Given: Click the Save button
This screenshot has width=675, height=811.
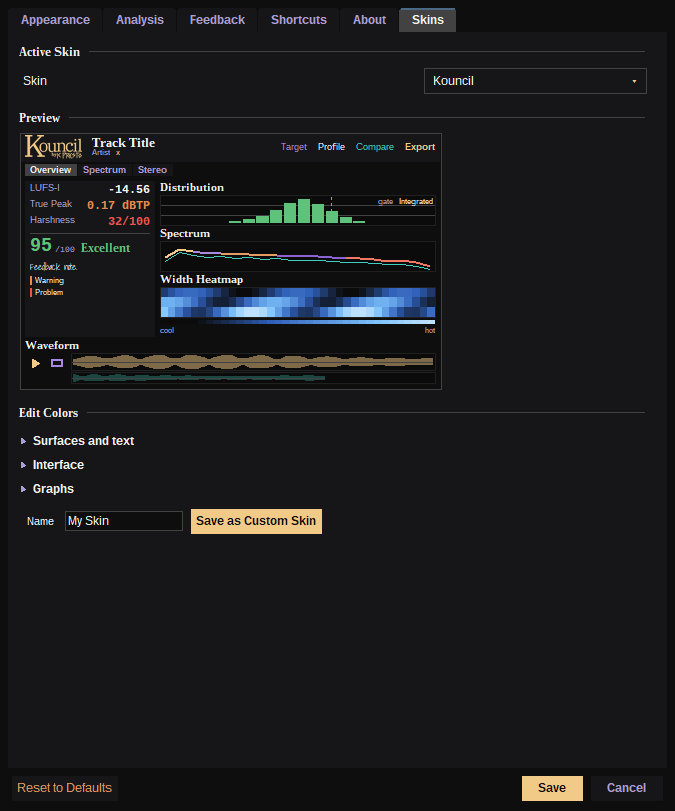Looking at the screenshot, I should point(552,788).
